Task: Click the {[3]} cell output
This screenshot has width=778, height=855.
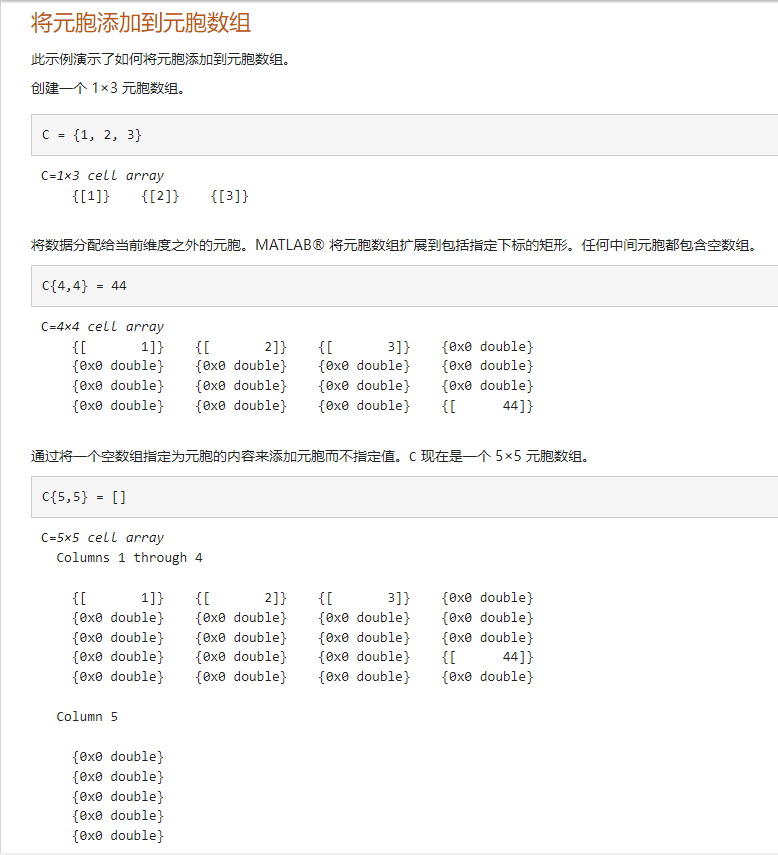Action: (x=230, y=196)
